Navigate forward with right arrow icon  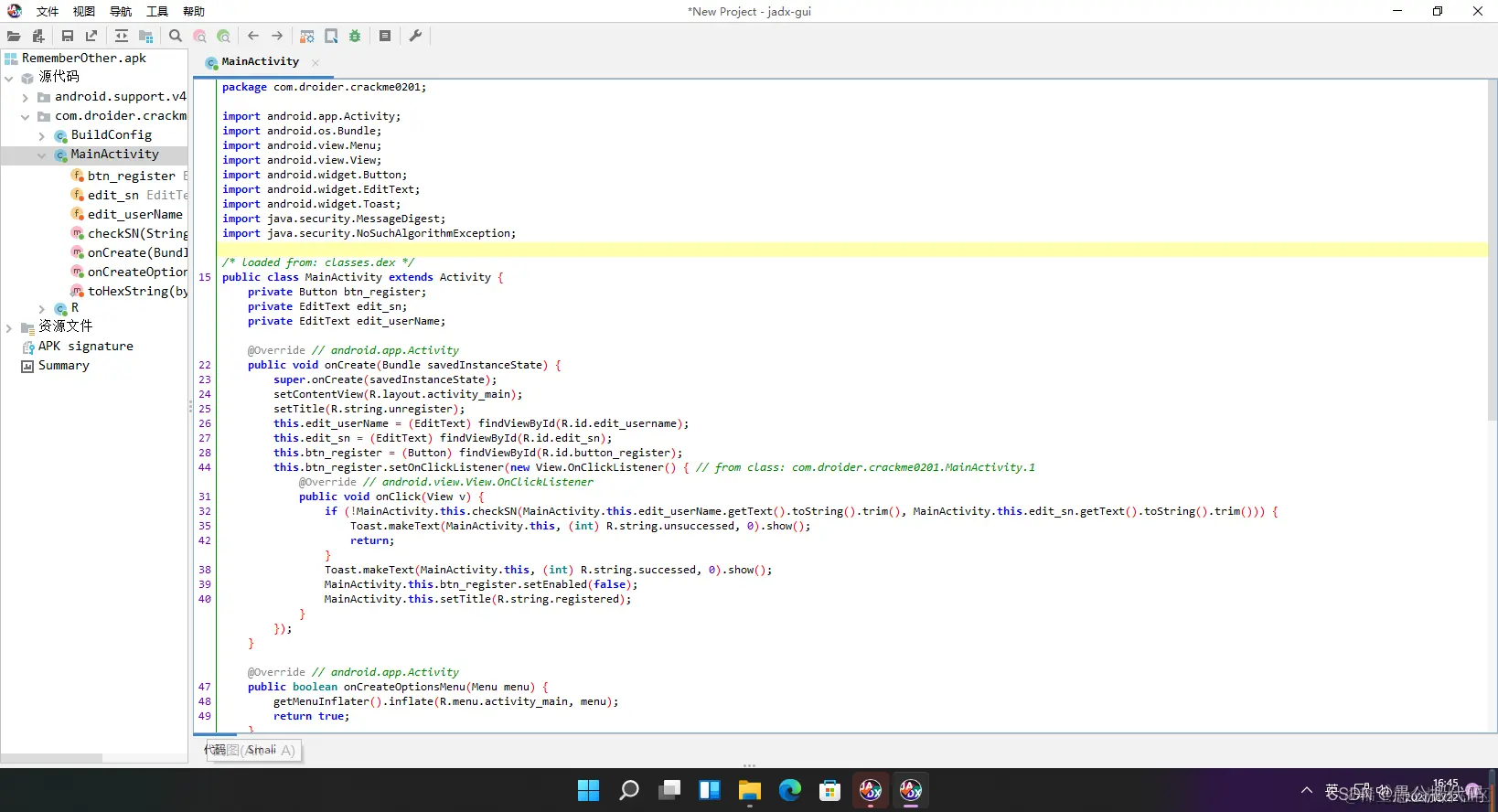coord(277,36)
